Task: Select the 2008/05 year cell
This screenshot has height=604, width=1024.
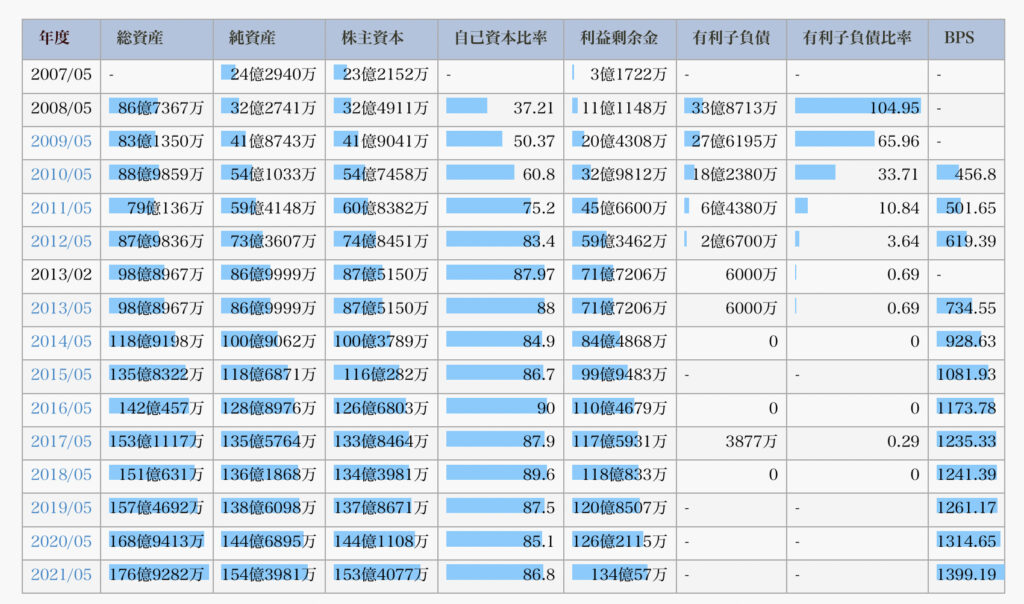Action: (61, 108)
